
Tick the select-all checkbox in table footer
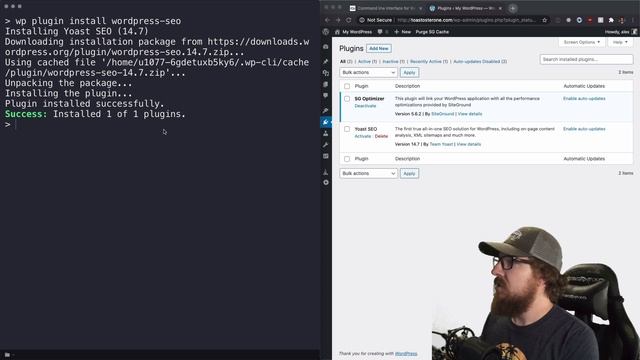pos(347,159)
